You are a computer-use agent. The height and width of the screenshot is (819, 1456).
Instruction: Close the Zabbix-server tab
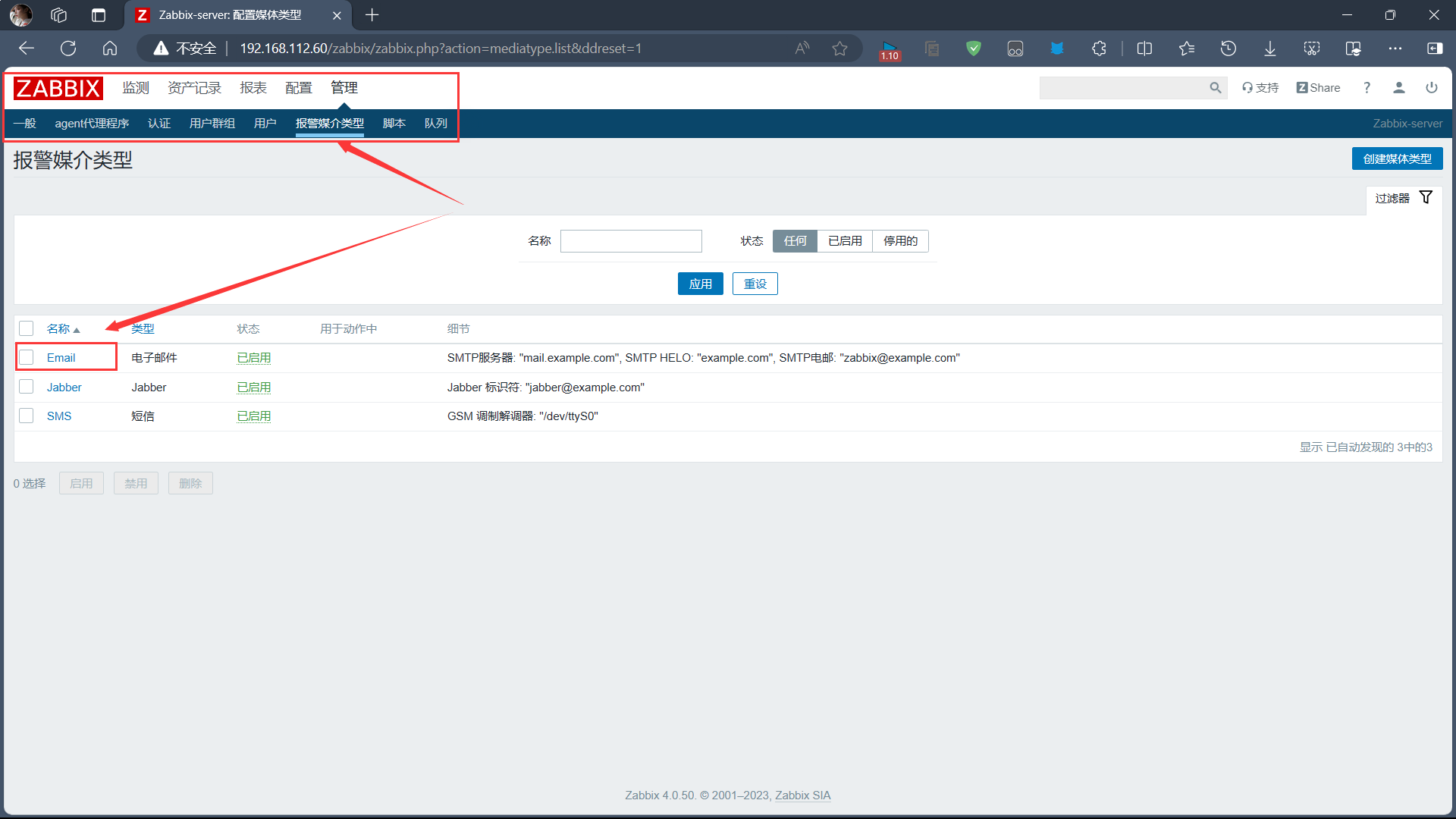tap(337, 15)
